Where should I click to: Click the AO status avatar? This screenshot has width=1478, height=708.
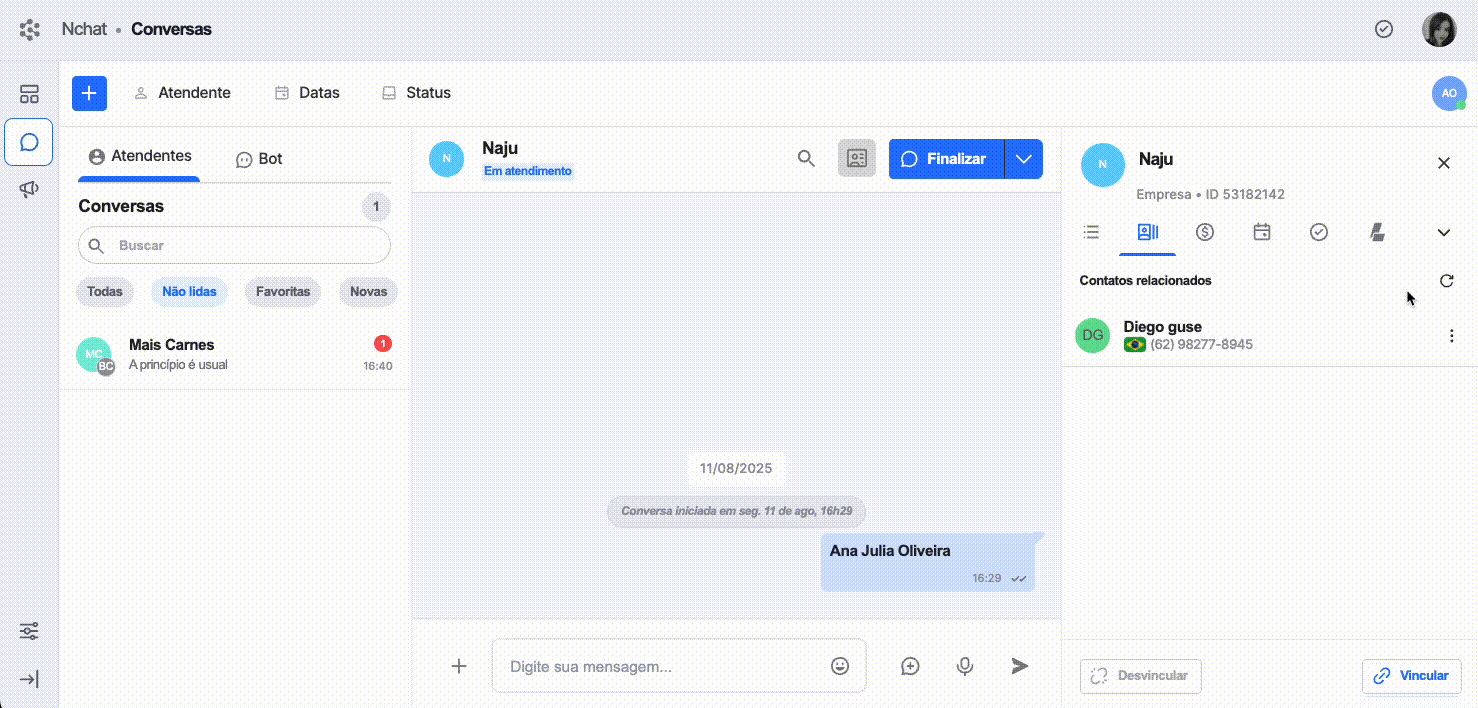[x=1449, y=93]
